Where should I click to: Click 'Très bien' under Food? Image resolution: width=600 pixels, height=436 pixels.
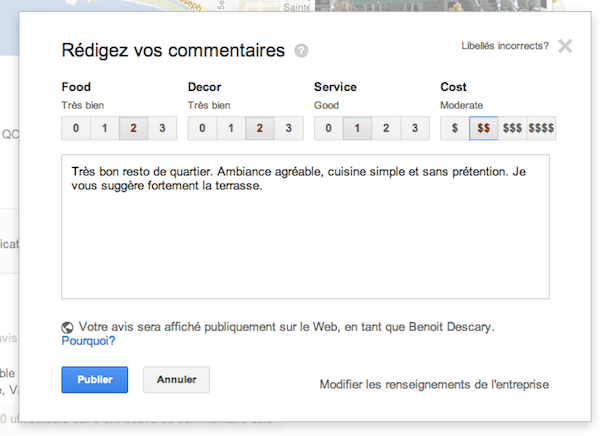click(x=83, y=105)
